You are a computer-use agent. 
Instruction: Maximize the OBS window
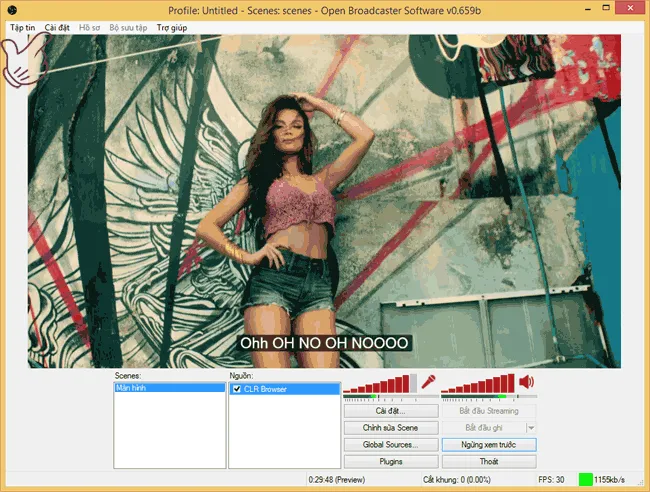[x=606, y=8]
